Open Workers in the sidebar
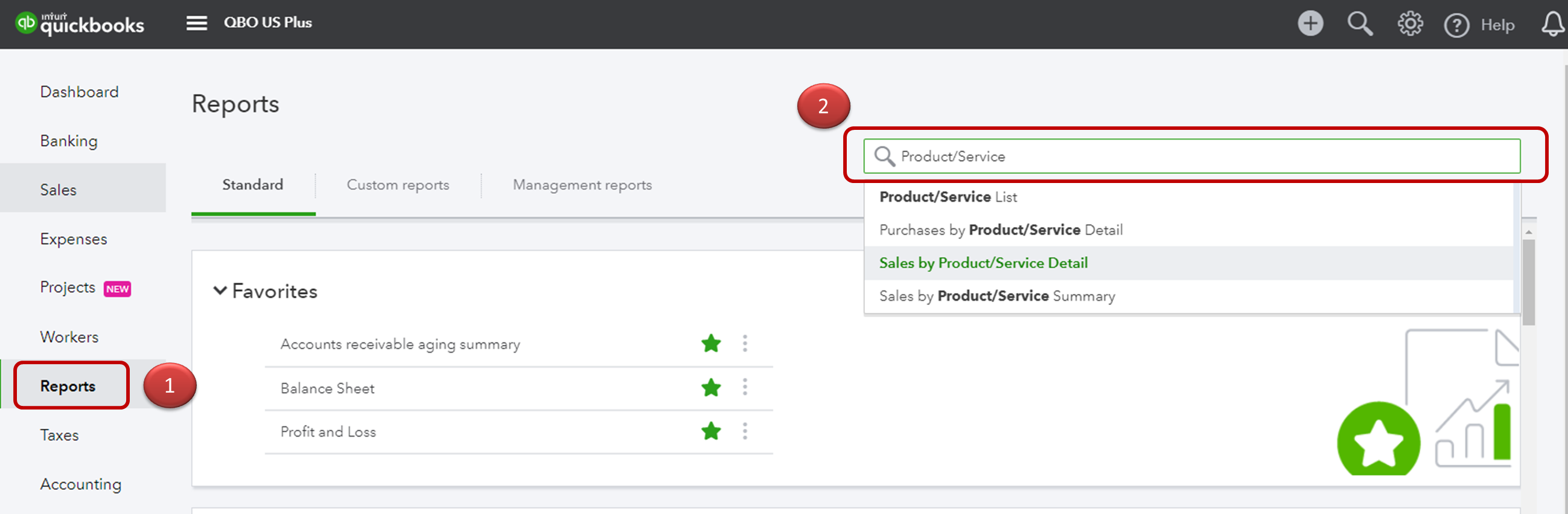Viewport: 1568px width, 514px height. [x=69, y=337]
